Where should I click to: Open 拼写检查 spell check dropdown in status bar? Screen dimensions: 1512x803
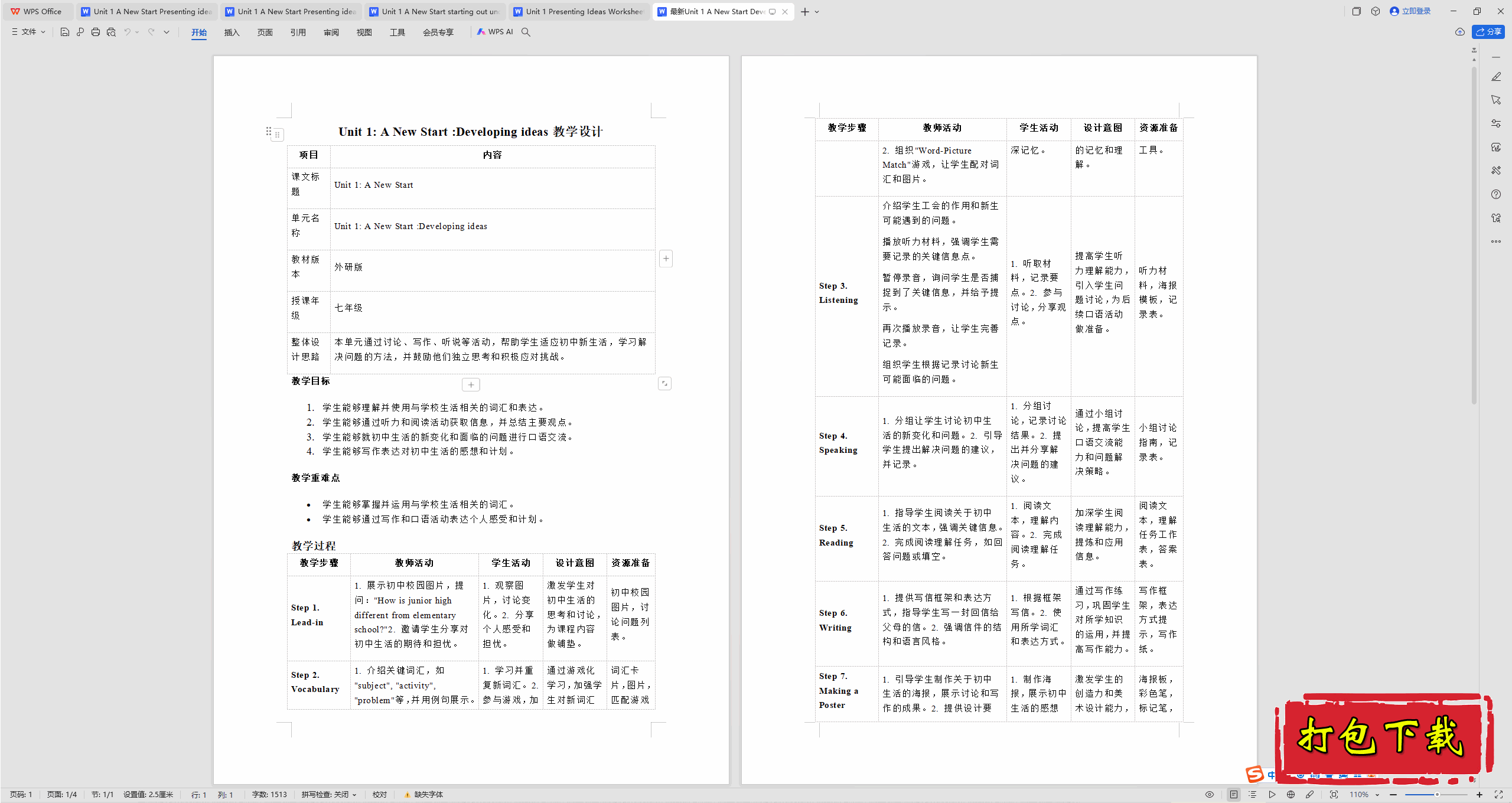click(329, 795)
